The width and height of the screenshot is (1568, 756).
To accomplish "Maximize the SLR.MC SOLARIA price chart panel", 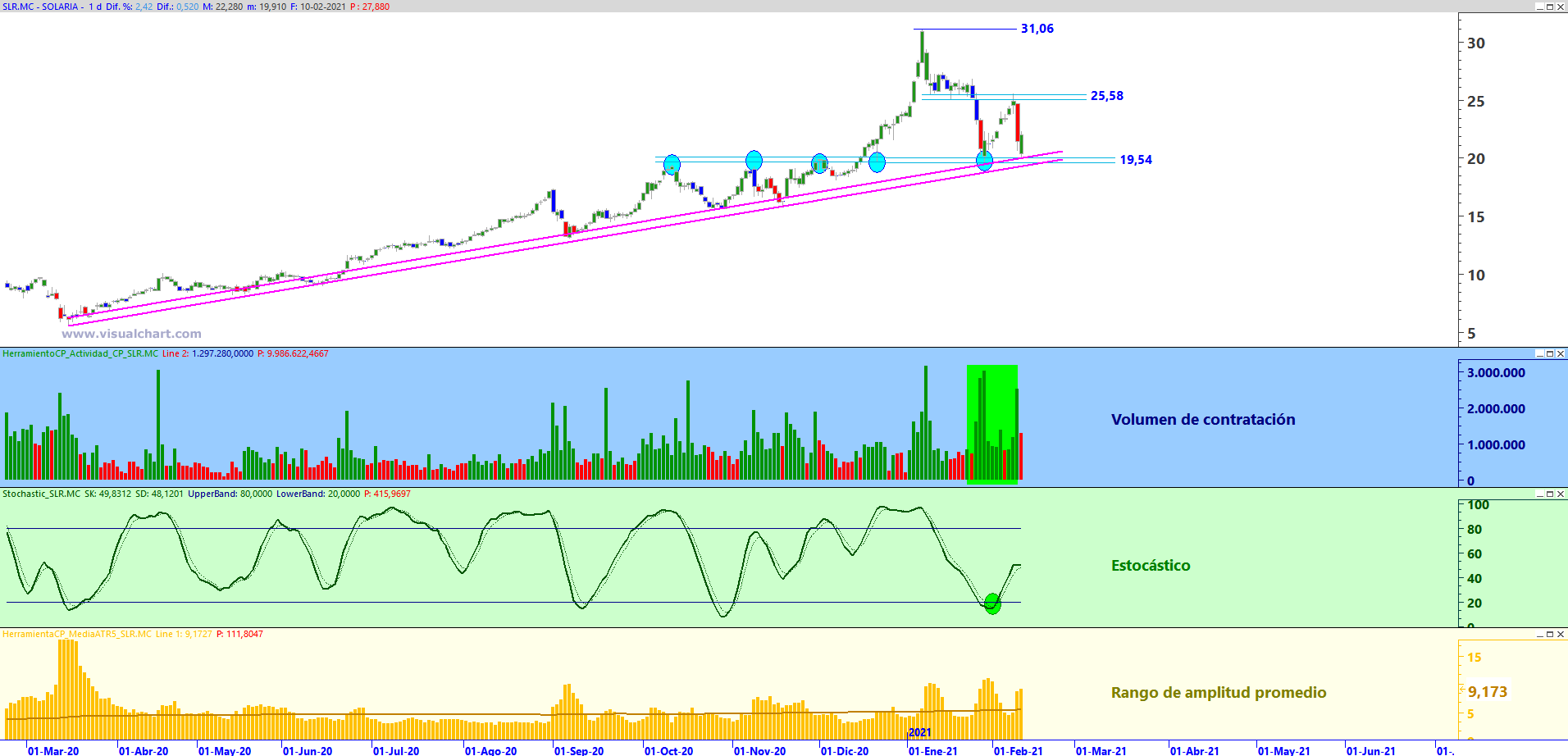I will coord(1550,7).
